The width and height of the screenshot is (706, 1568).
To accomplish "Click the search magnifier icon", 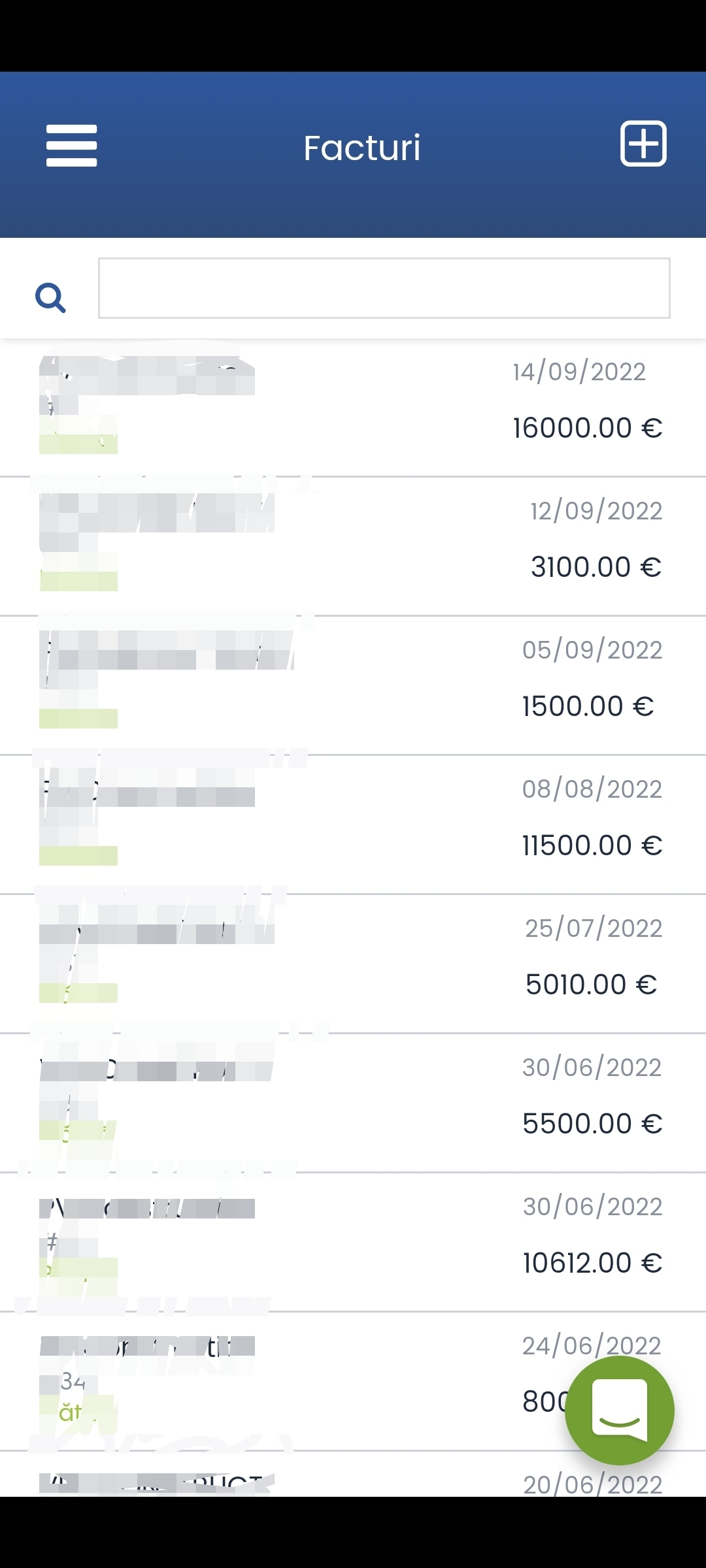I will coord(50,298).
